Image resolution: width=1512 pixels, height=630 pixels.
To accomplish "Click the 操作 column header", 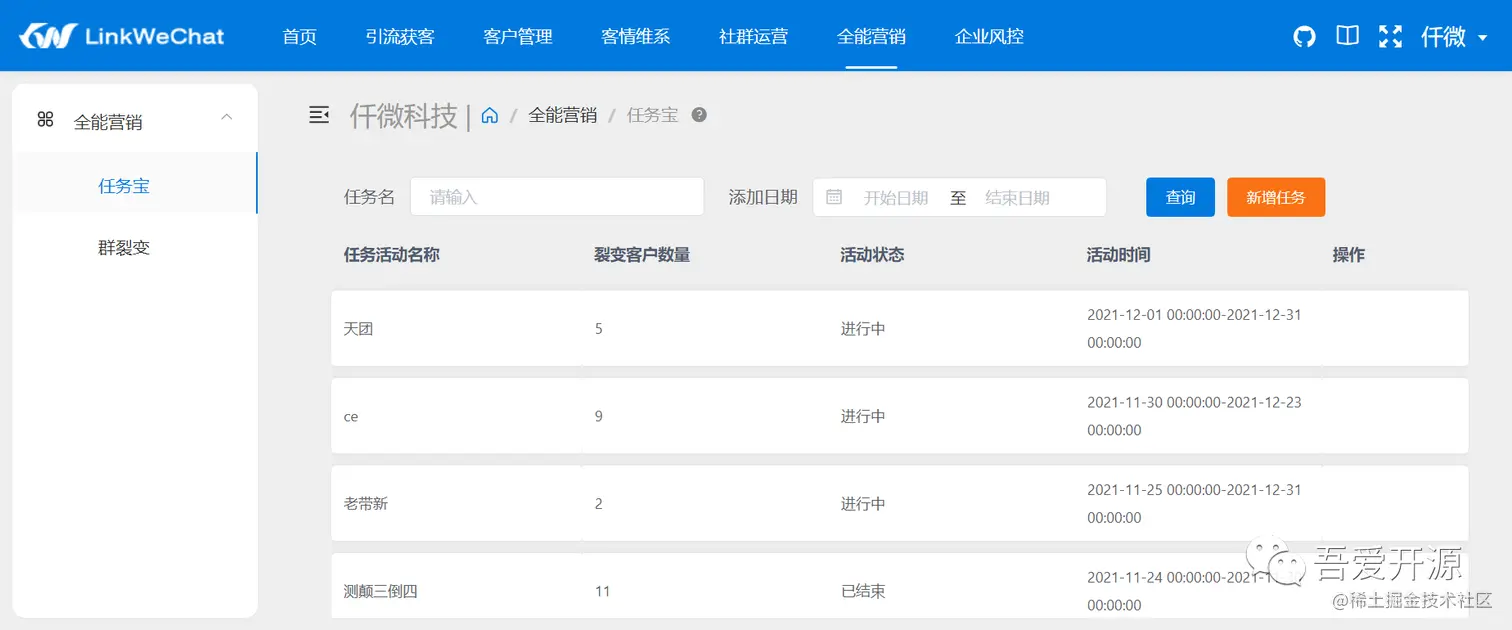I will 1349,255.
